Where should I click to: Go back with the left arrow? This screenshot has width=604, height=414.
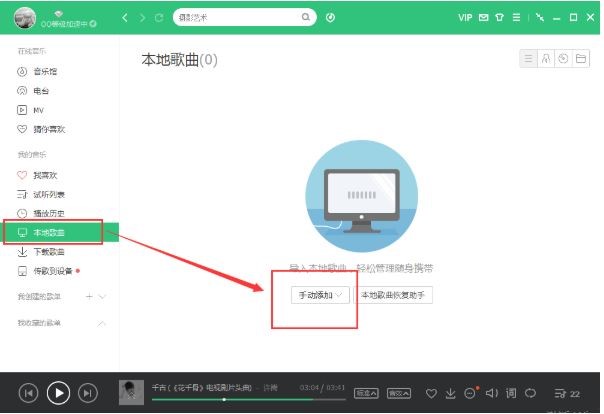[124, 17]
